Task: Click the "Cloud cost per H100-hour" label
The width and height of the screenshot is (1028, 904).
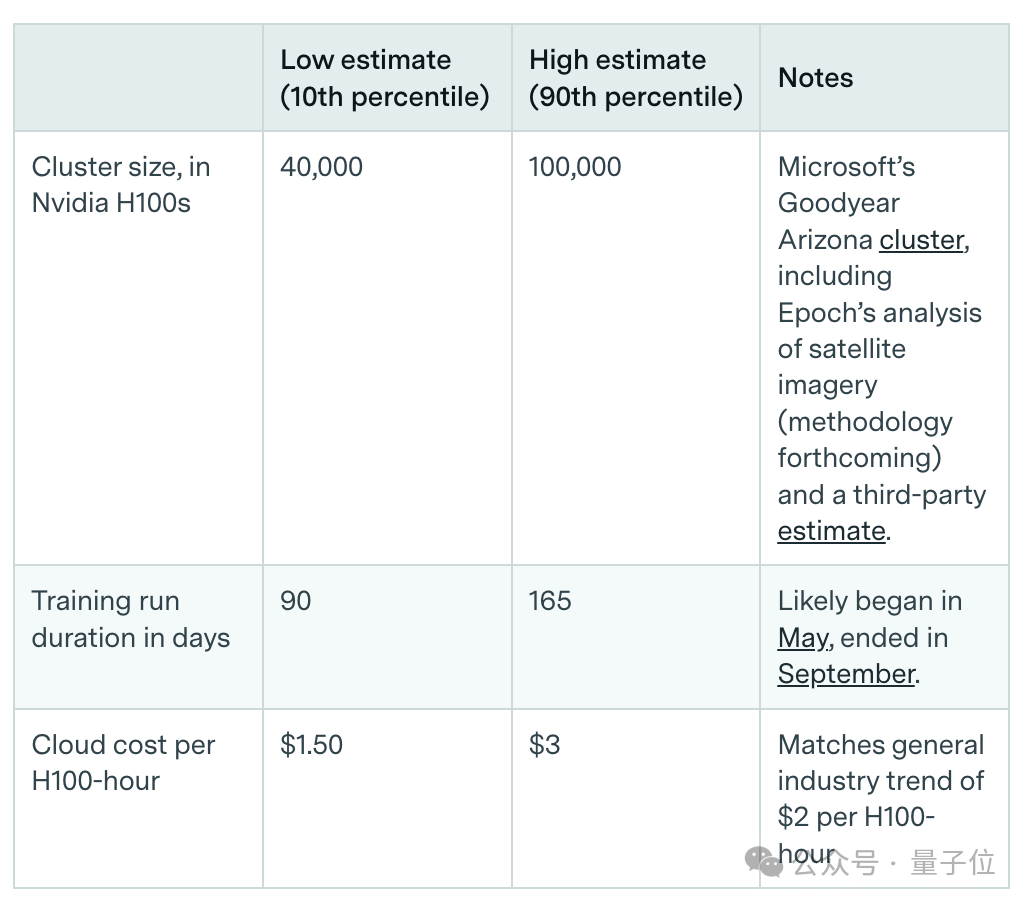Action: click(123, 763)
